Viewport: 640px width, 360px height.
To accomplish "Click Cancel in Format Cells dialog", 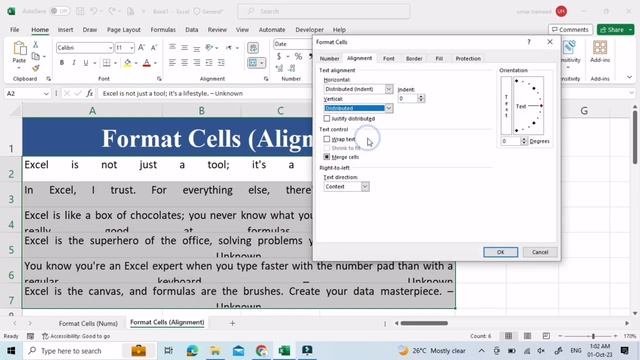I will point(540,252).
